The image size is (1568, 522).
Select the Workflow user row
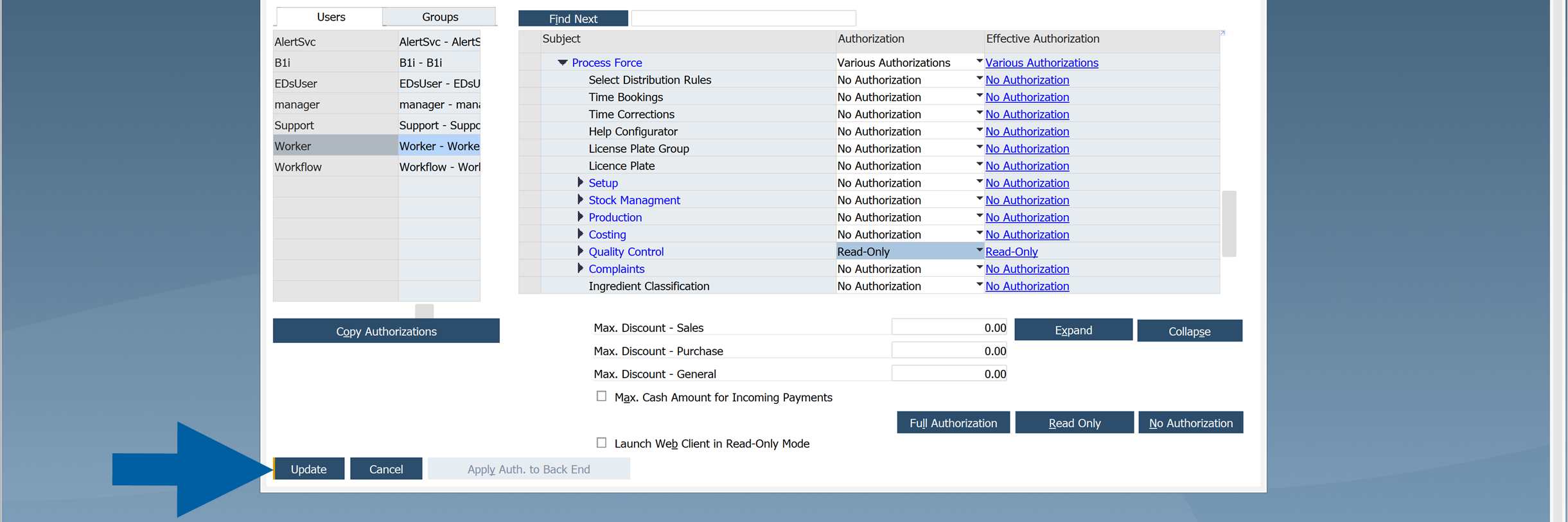pos(376,167)
